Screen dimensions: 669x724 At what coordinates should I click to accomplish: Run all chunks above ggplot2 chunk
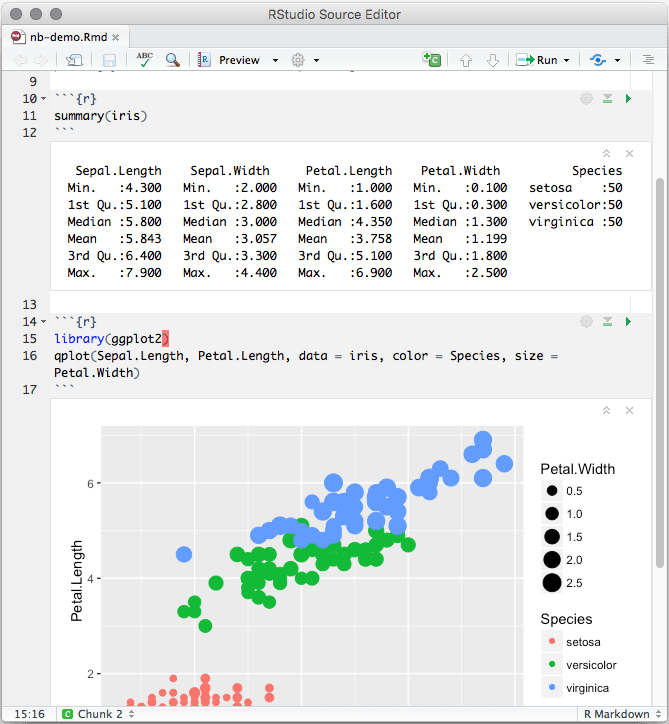[608, 321]
